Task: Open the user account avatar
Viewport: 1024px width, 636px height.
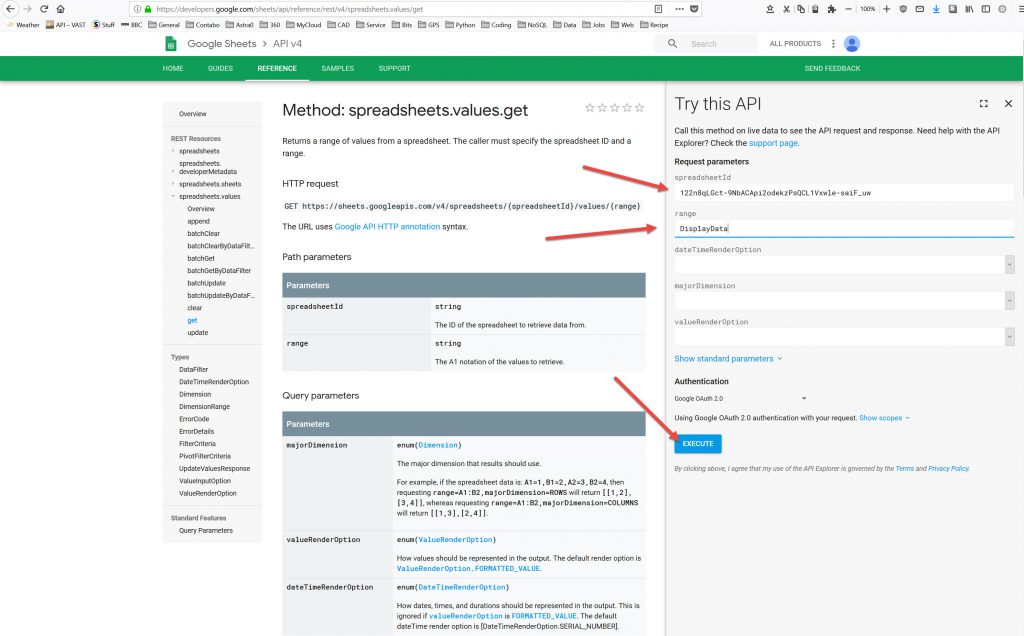Action: click(852, 43)
